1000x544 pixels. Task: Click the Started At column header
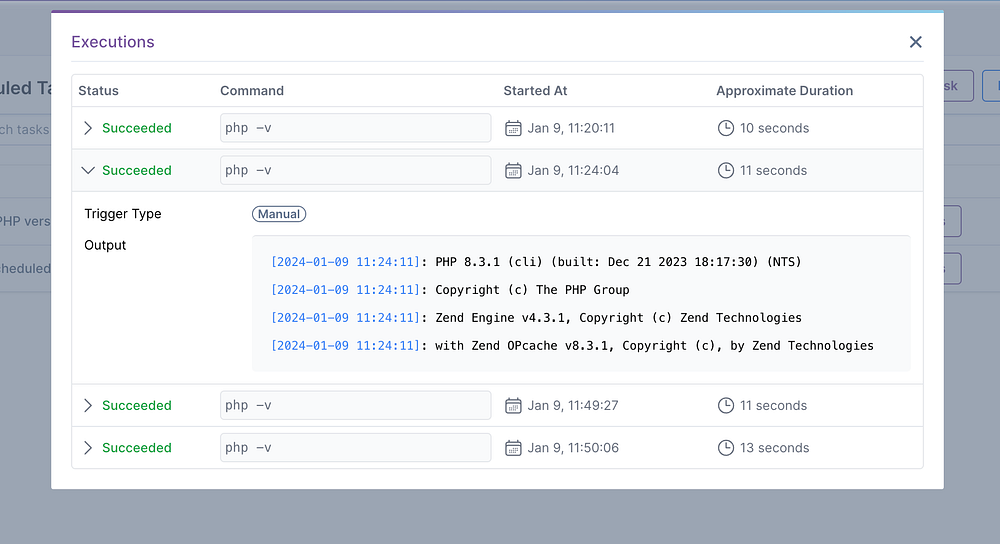pos(535,91)
